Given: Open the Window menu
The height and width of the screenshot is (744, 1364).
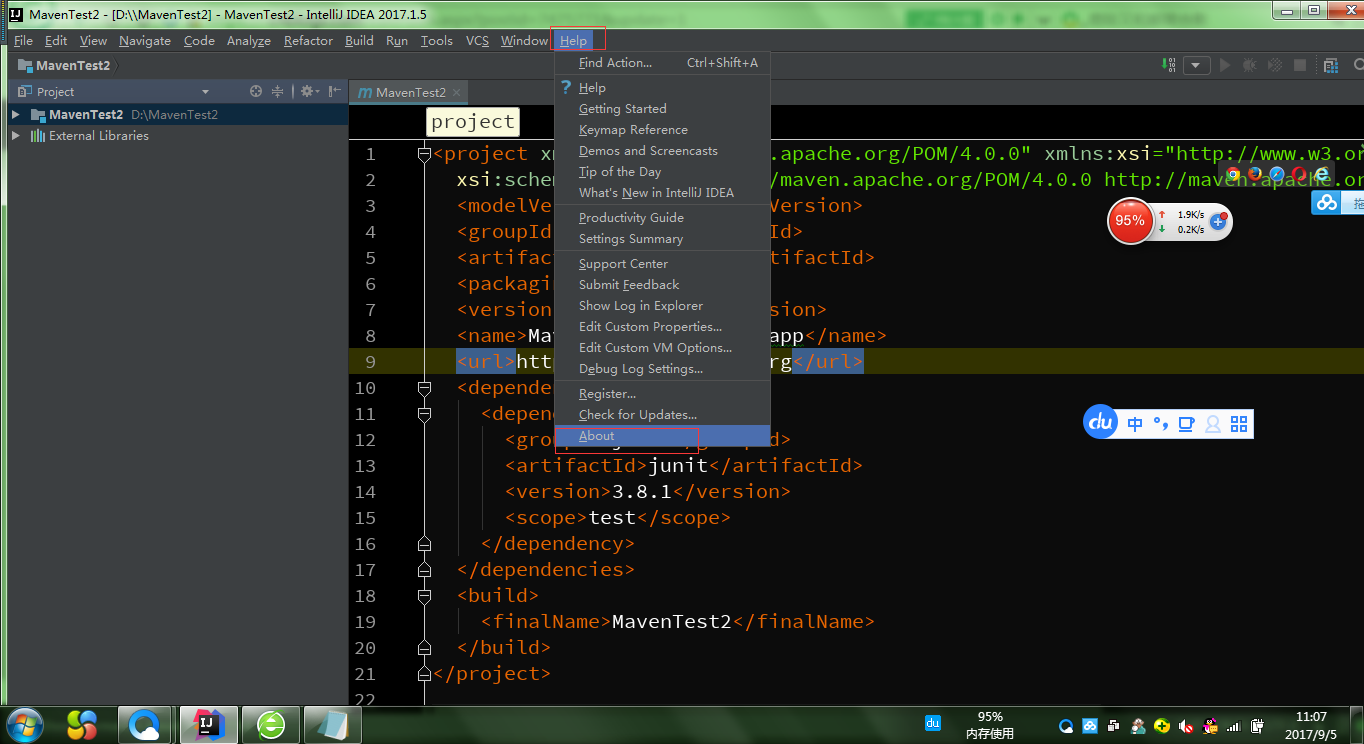Looking at the screenshot, I should [x=524, y=41].
